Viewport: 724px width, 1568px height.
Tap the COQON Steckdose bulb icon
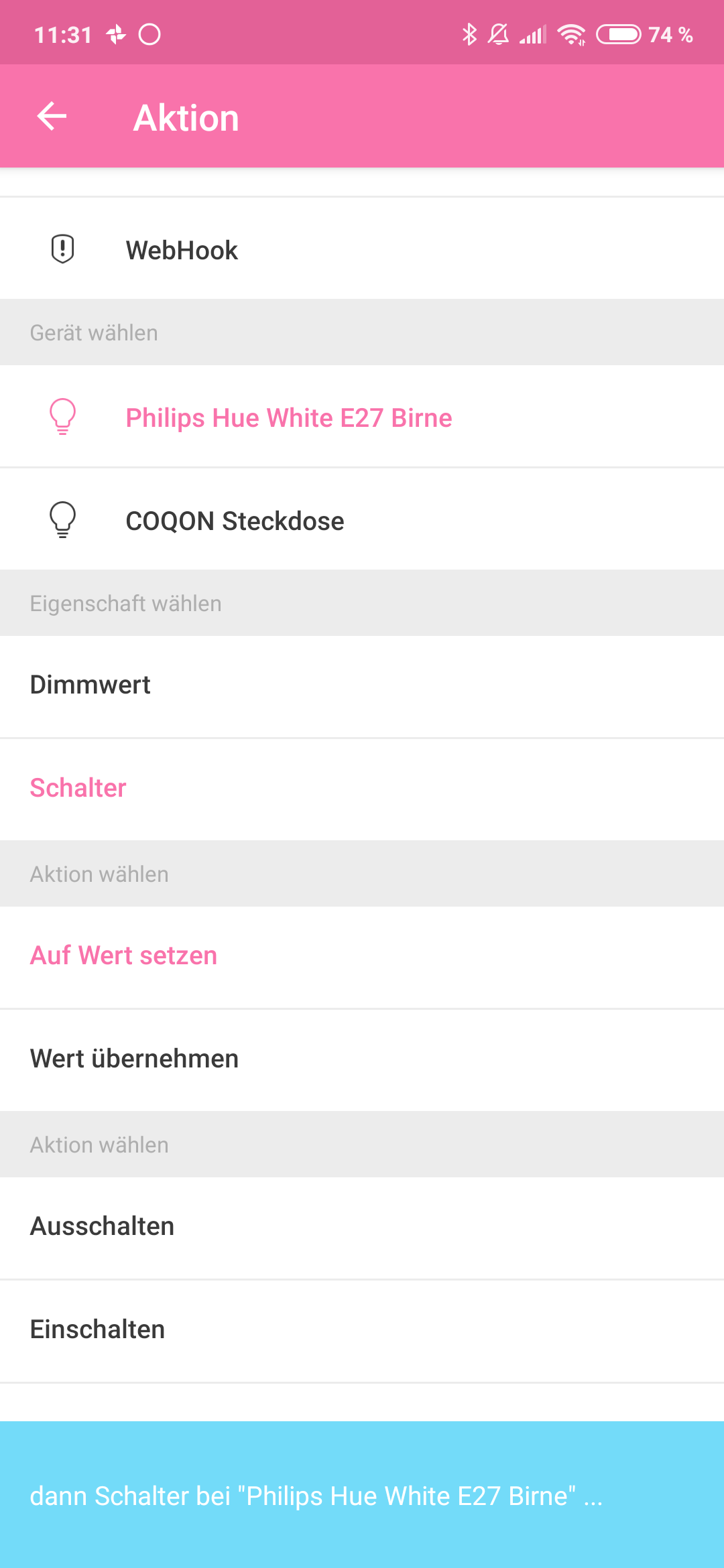tap(62, 520)
